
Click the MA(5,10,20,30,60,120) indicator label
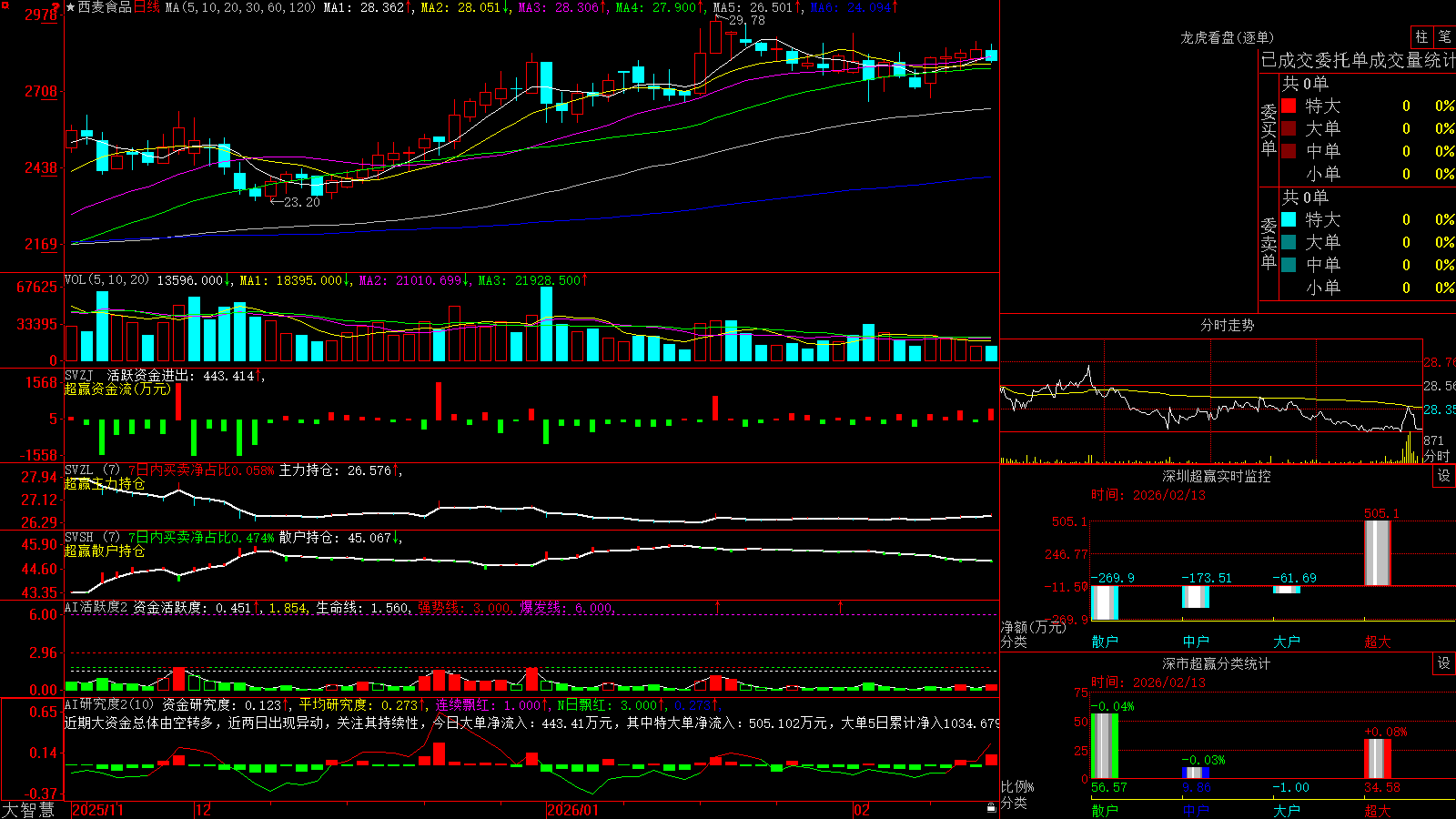240,7
